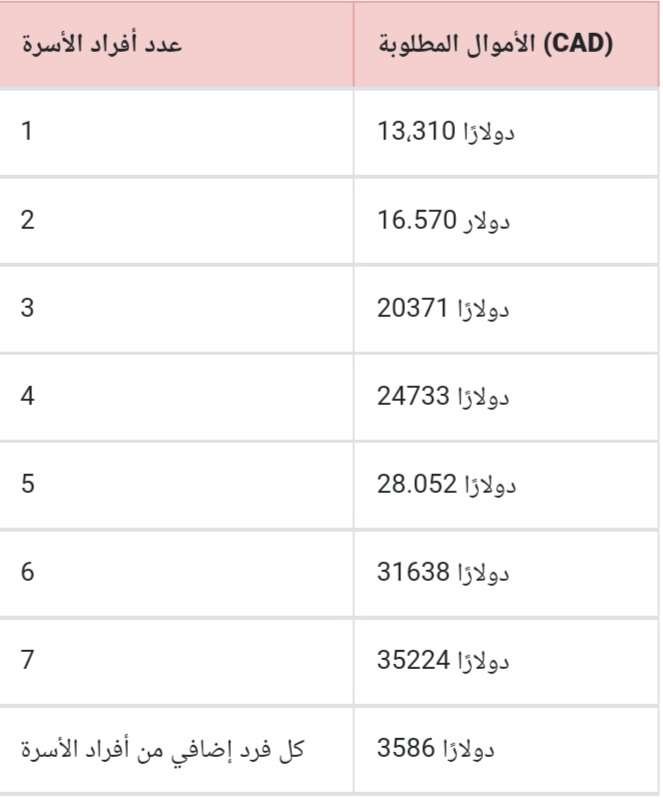Select family size number 6 cell
The width and height of the screenshot is (663, 798).
[x=176, y=573]
